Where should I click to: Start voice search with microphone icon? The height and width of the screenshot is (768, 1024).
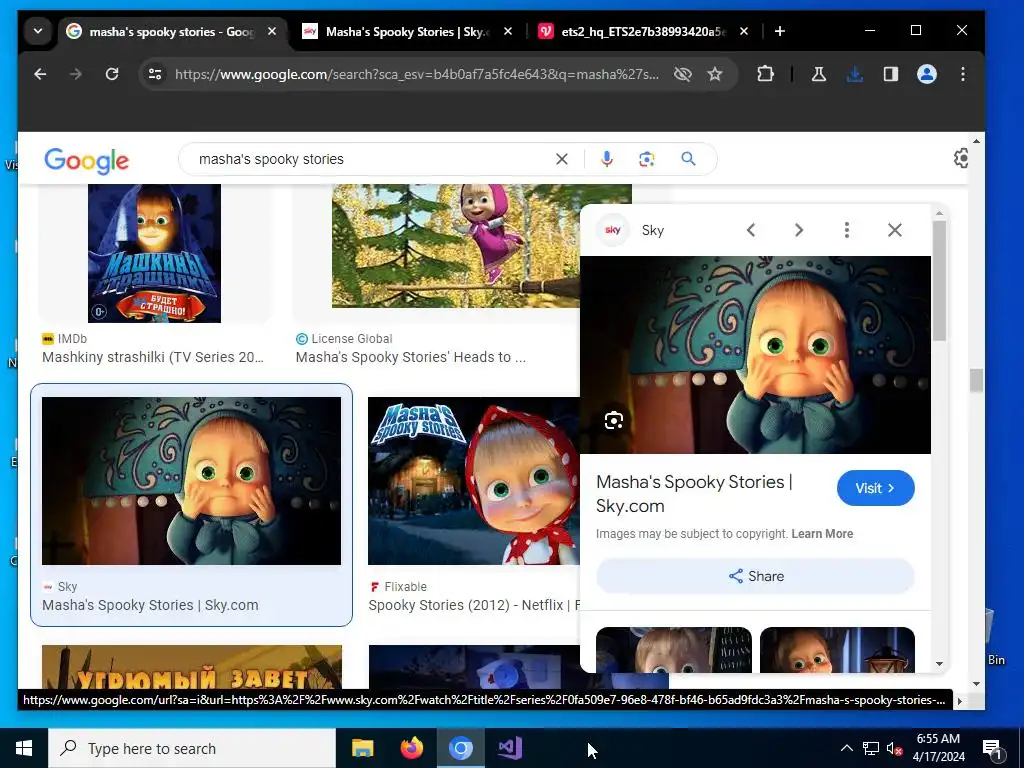(607, 159)
